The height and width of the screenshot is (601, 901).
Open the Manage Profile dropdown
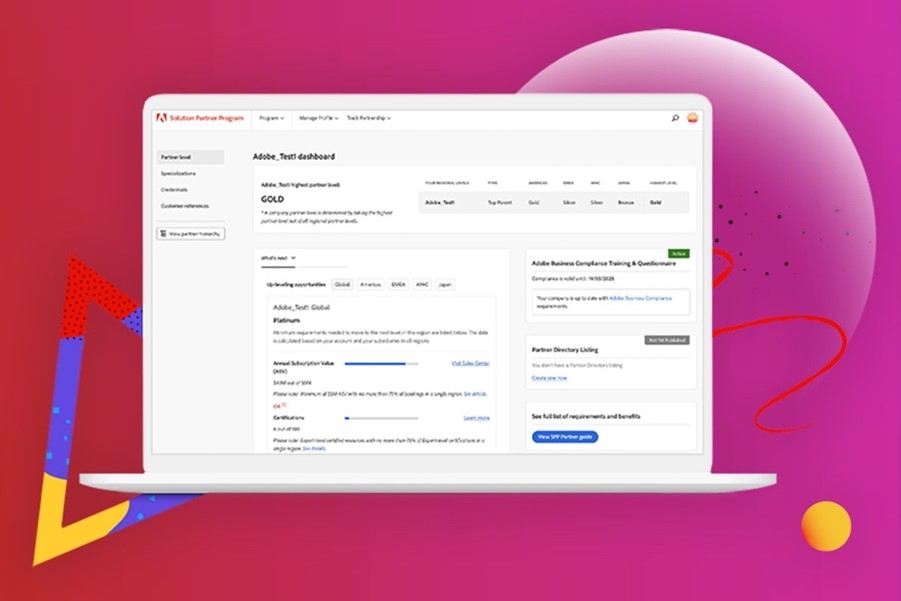coord(317,118)
